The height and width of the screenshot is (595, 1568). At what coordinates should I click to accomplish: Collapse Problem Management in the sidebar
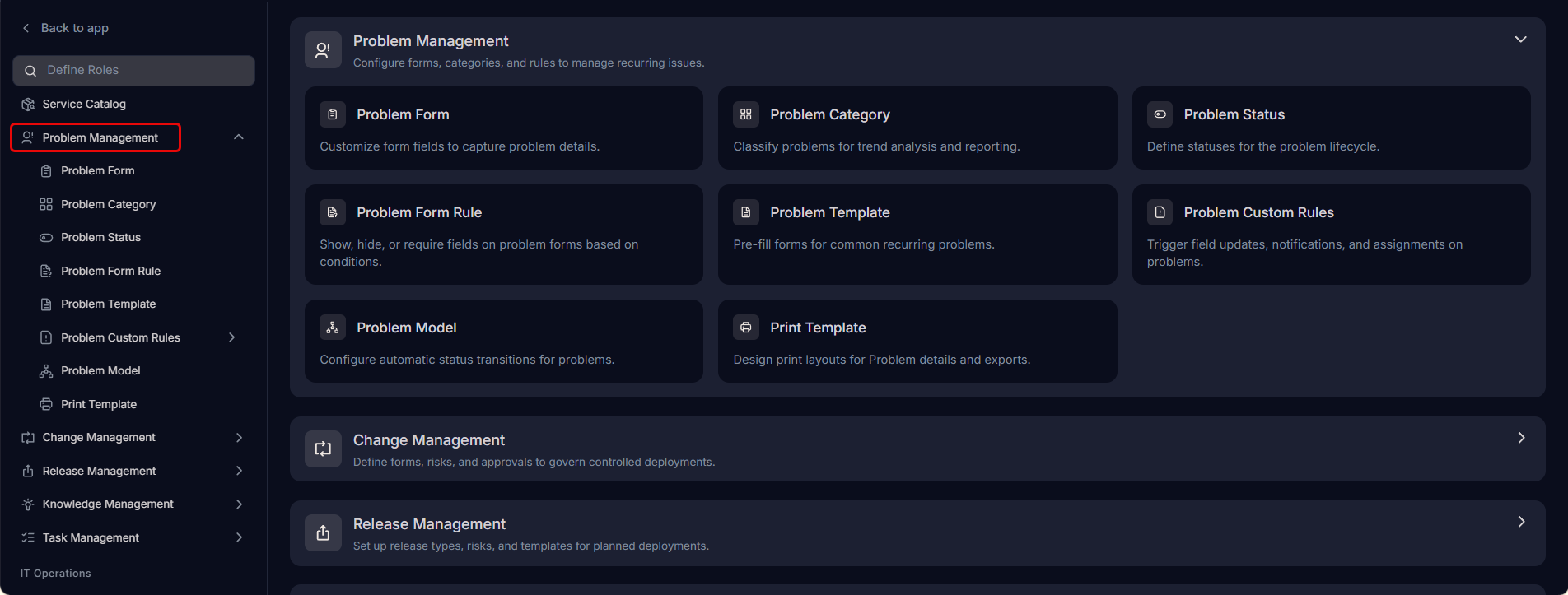(239, 137)
